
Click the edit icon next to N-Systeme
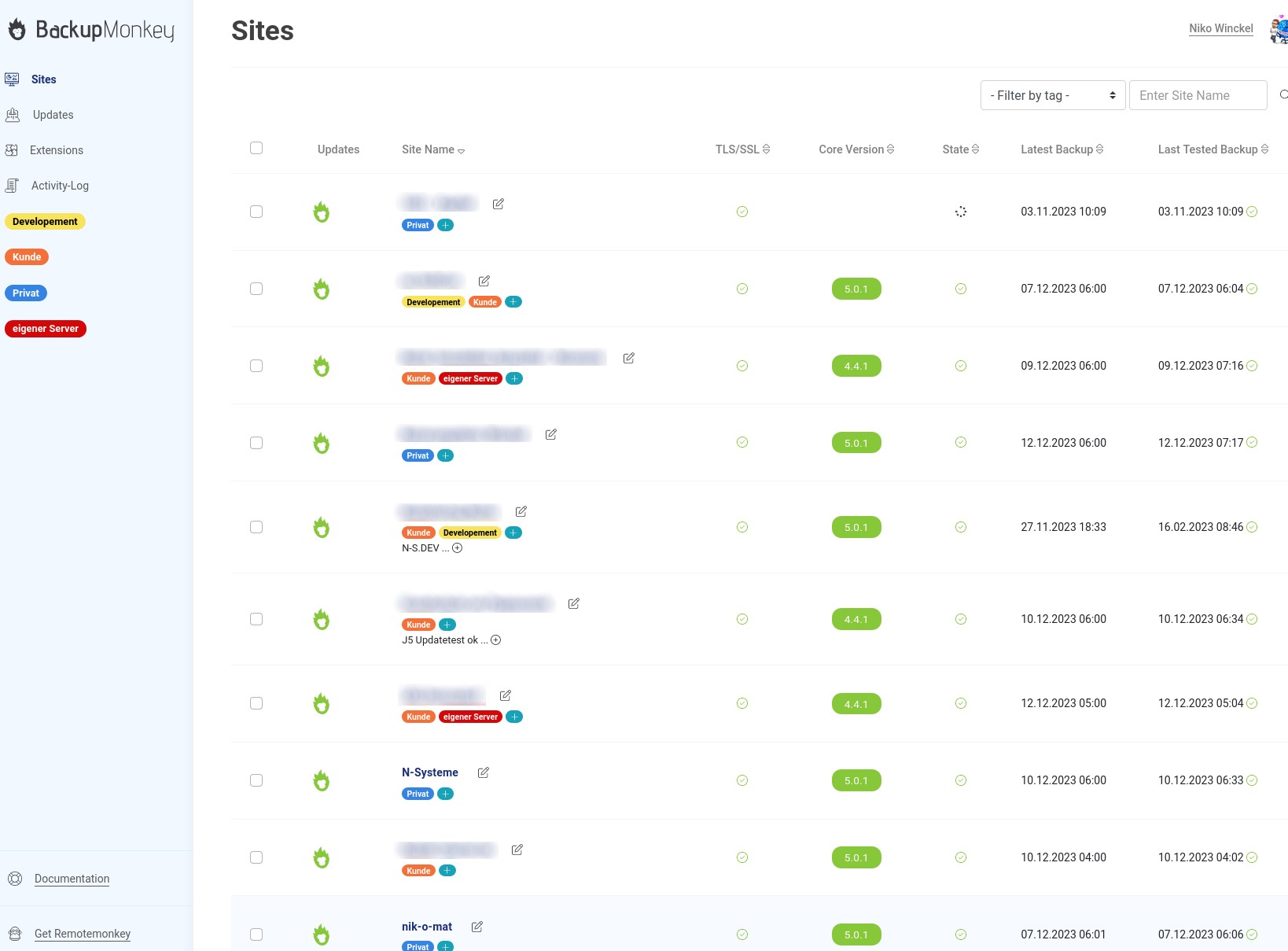[x=484, y=772]
